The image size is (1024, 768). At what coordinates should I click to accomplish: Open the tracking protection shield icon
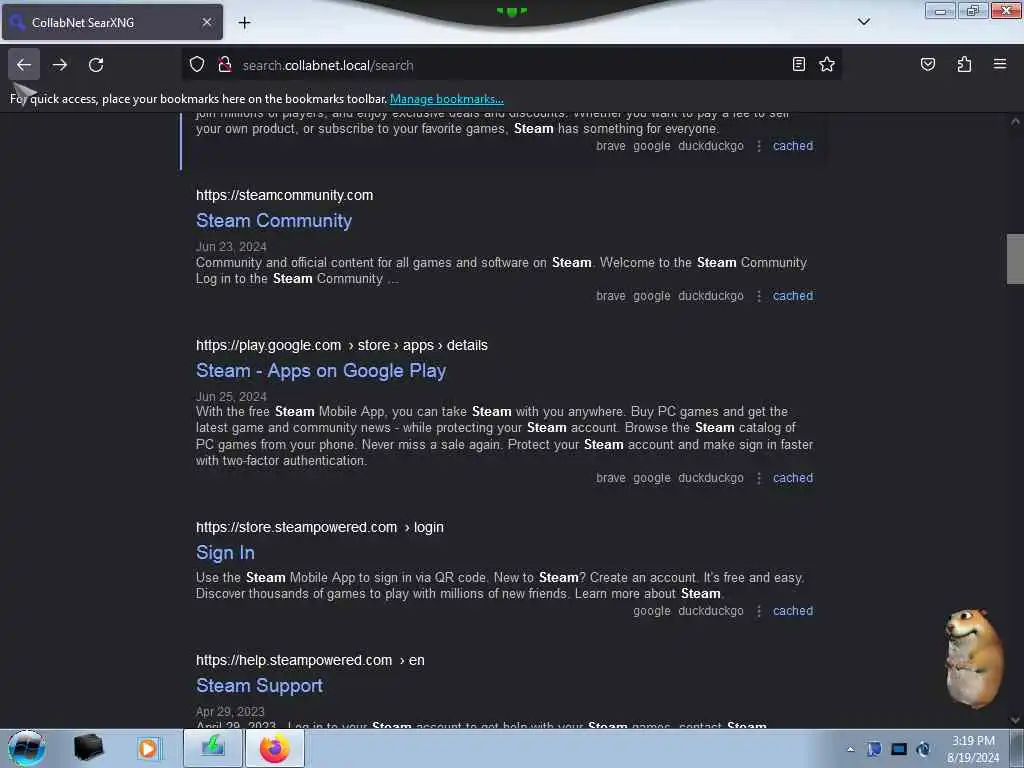point(197,64)
